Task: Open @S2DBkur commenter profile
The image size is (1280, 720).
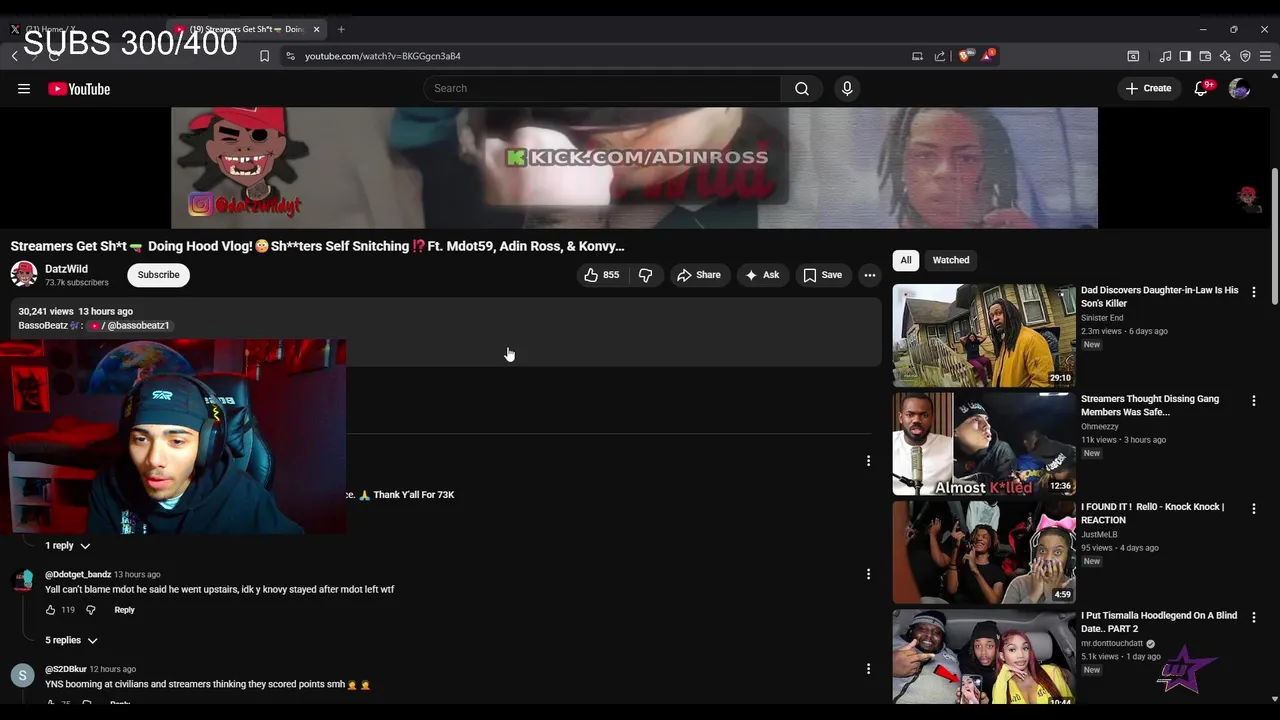Action: point(66,669)
